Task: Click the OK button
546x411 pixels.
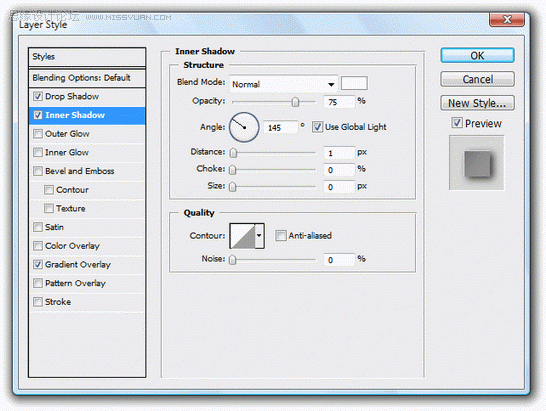Action: (x=477, y=56)
